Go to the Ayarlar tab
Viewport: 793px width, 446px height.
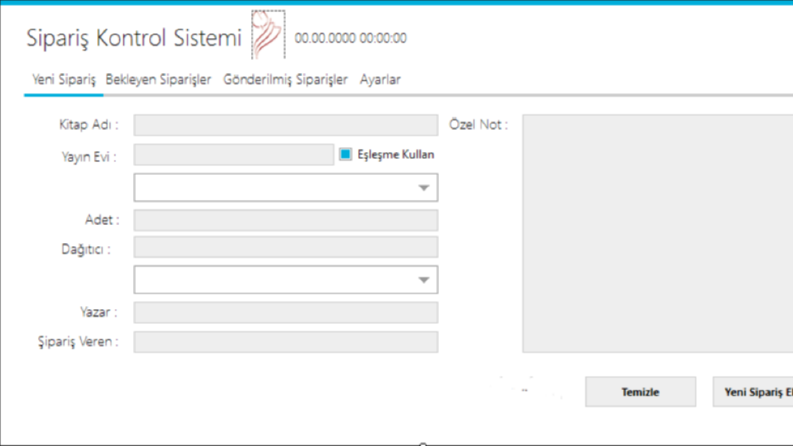pos(380,79)
